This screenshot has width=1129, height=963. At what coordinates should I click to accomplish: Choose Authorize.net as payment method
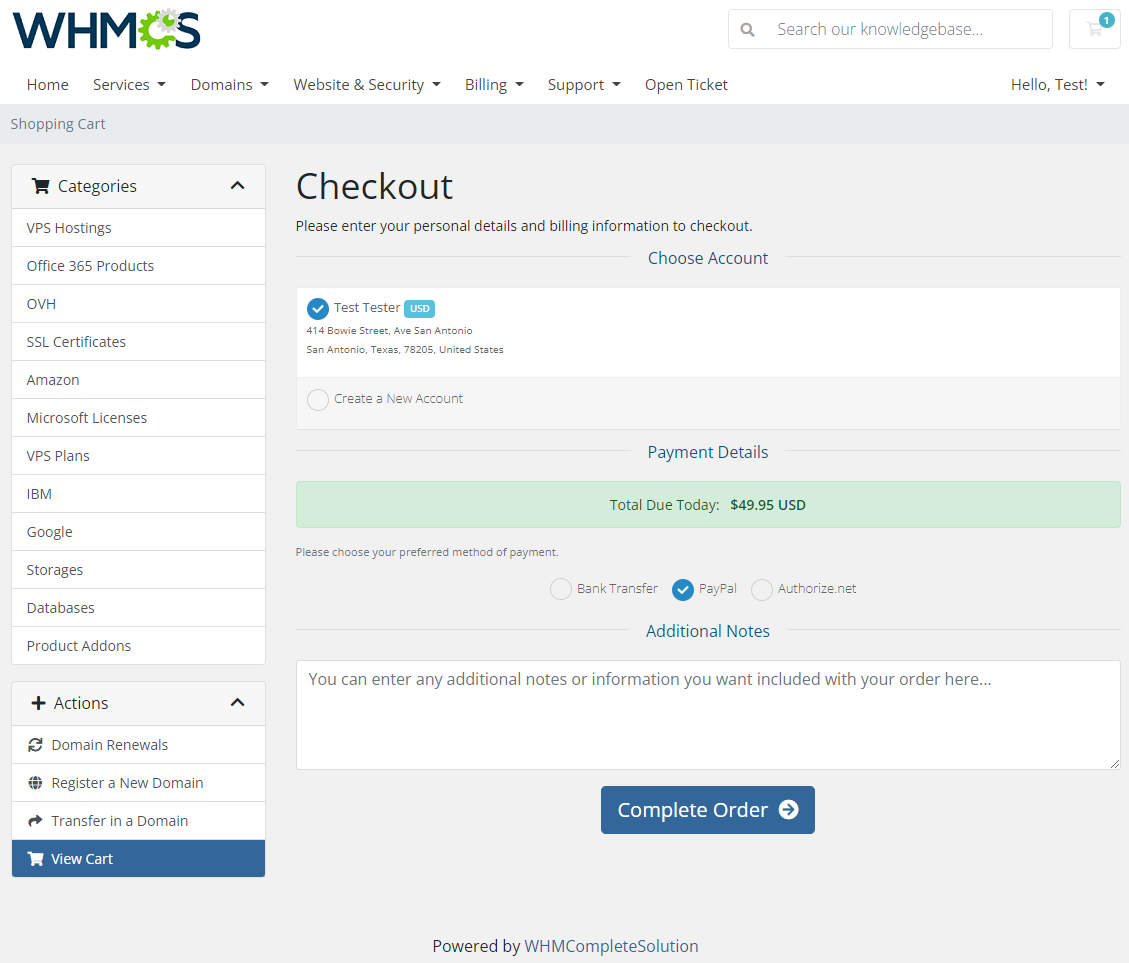761,589
